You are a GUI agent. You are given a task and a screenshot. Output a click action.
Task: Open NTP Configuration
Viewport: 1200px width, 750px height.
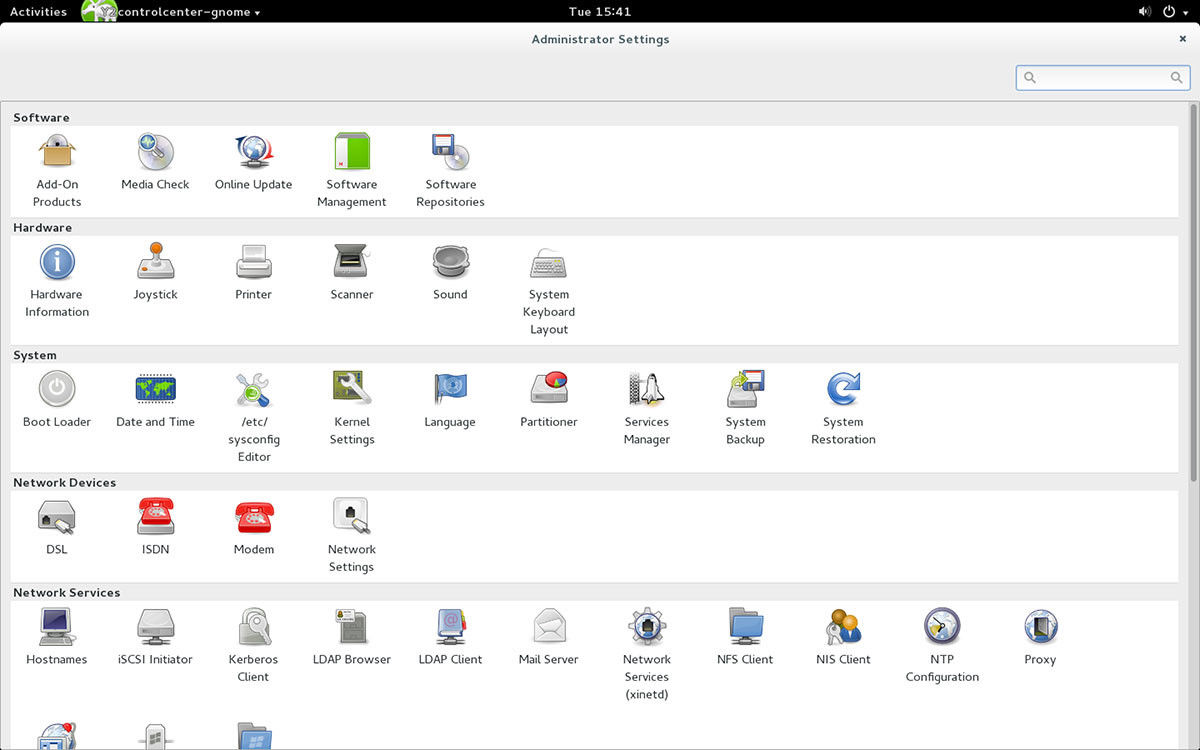942,646
